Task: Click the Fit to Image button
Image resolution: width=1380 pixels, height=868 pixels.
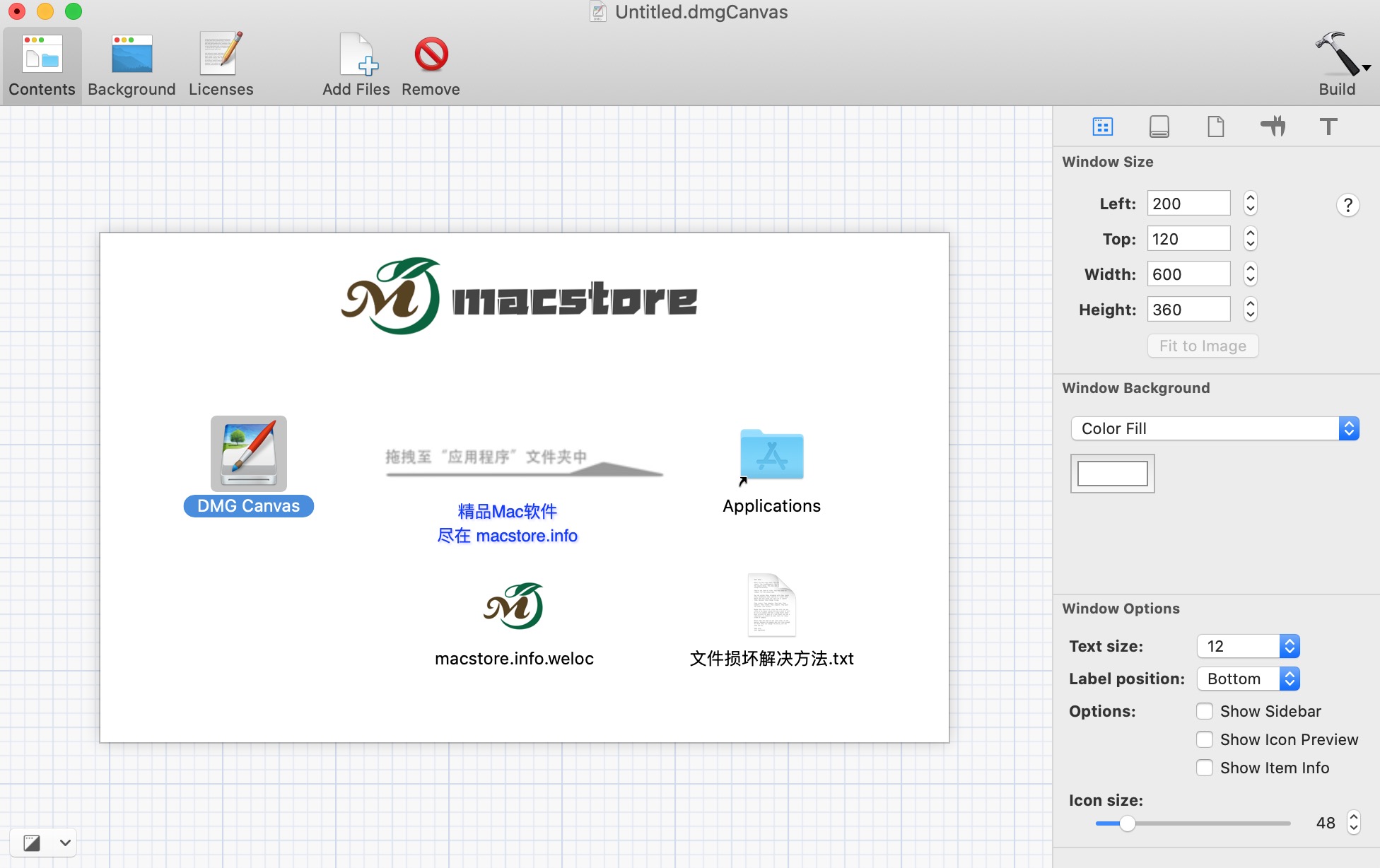Action: (x=1203, y=346)
